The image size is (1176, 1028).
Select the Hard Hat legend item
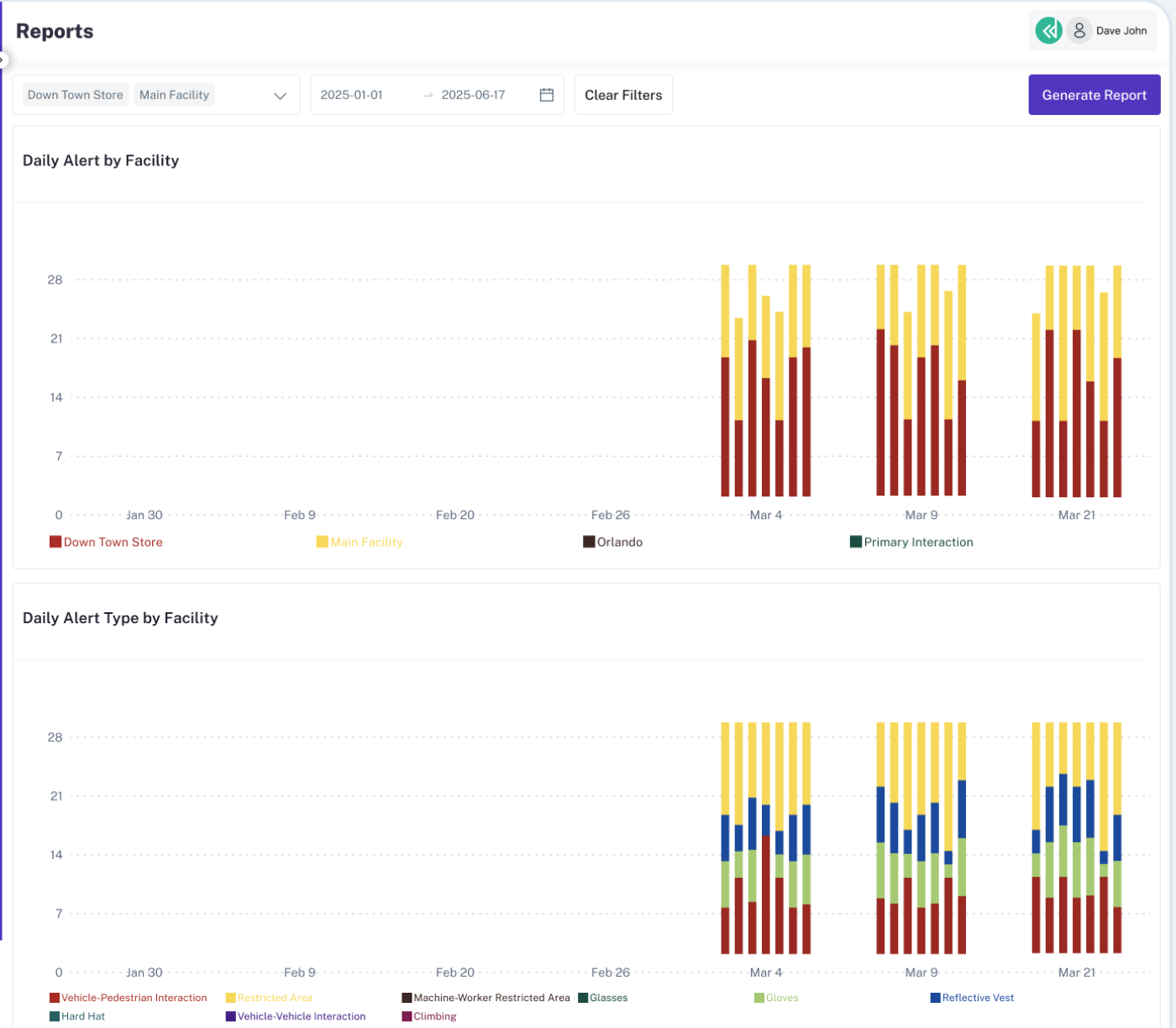click(x=82, y=1015)
